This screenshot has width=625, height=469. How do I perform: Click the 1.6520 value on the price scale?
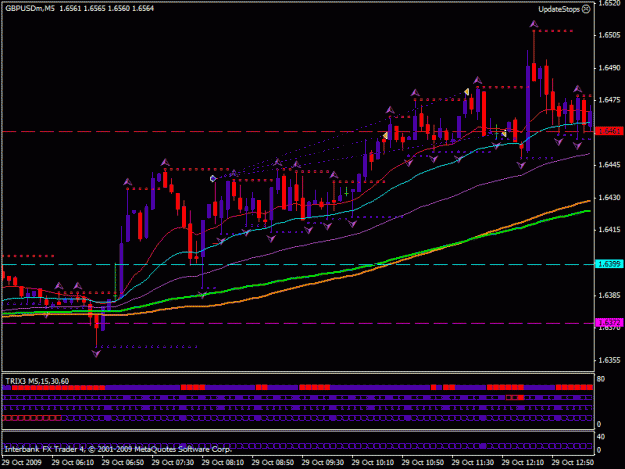(609, 3)
